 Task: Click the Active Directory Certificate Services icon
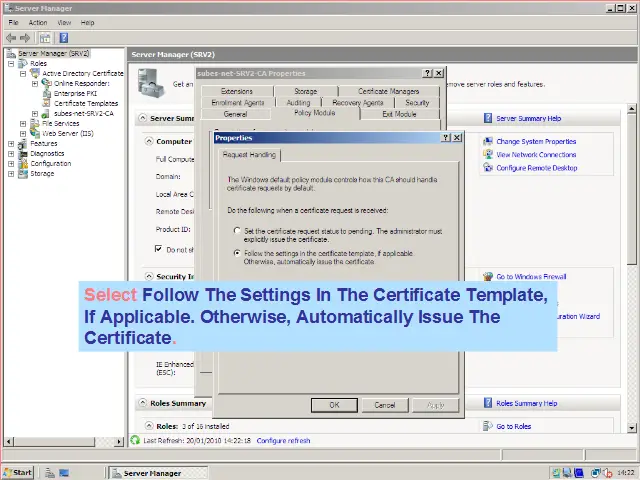click(x=36, y=73)
